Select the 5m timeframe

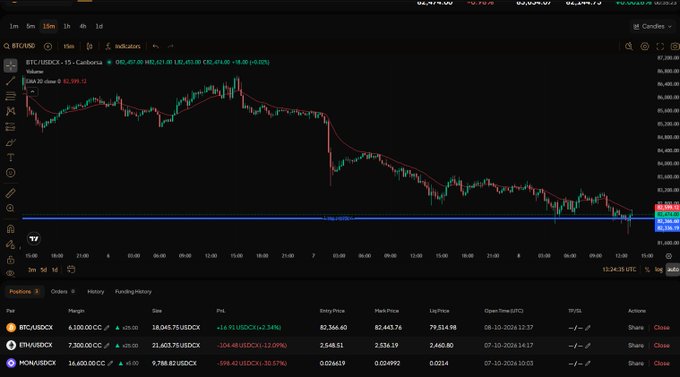(30, 26)
